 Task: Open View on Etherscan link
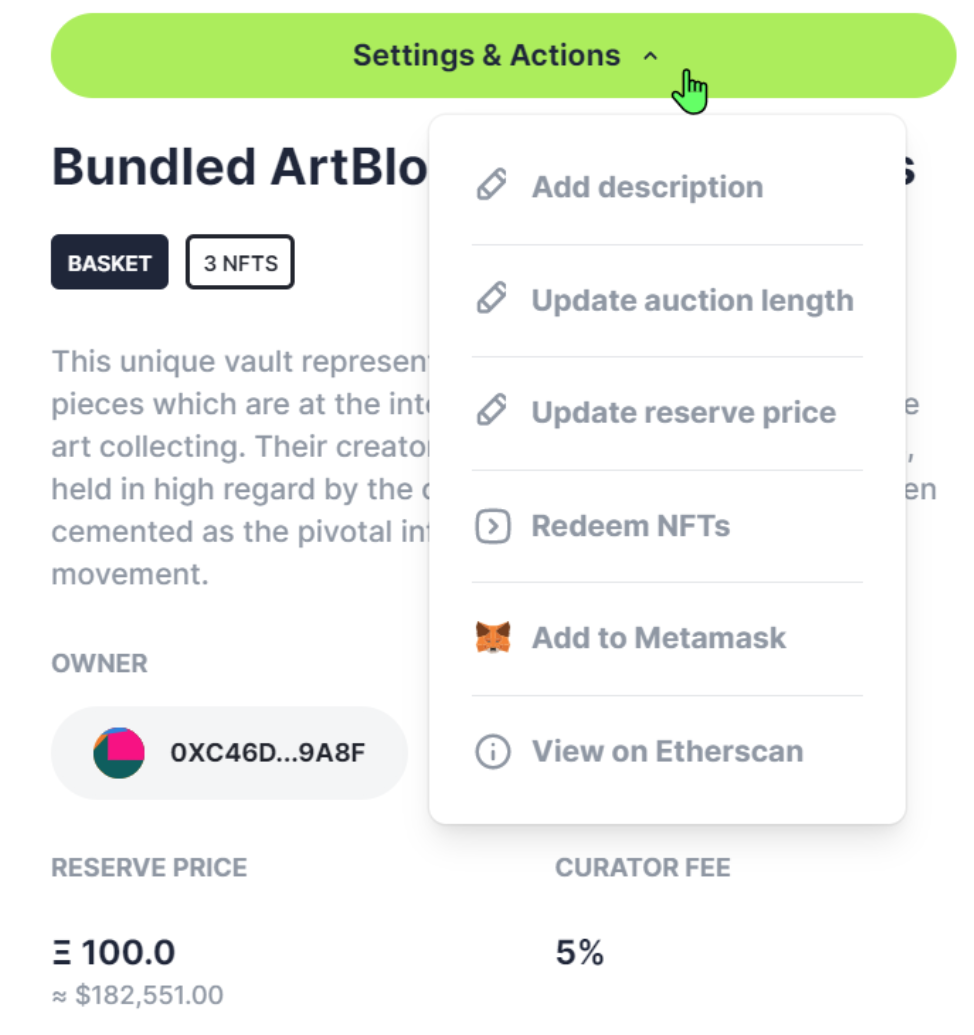(x=667, y=752)
